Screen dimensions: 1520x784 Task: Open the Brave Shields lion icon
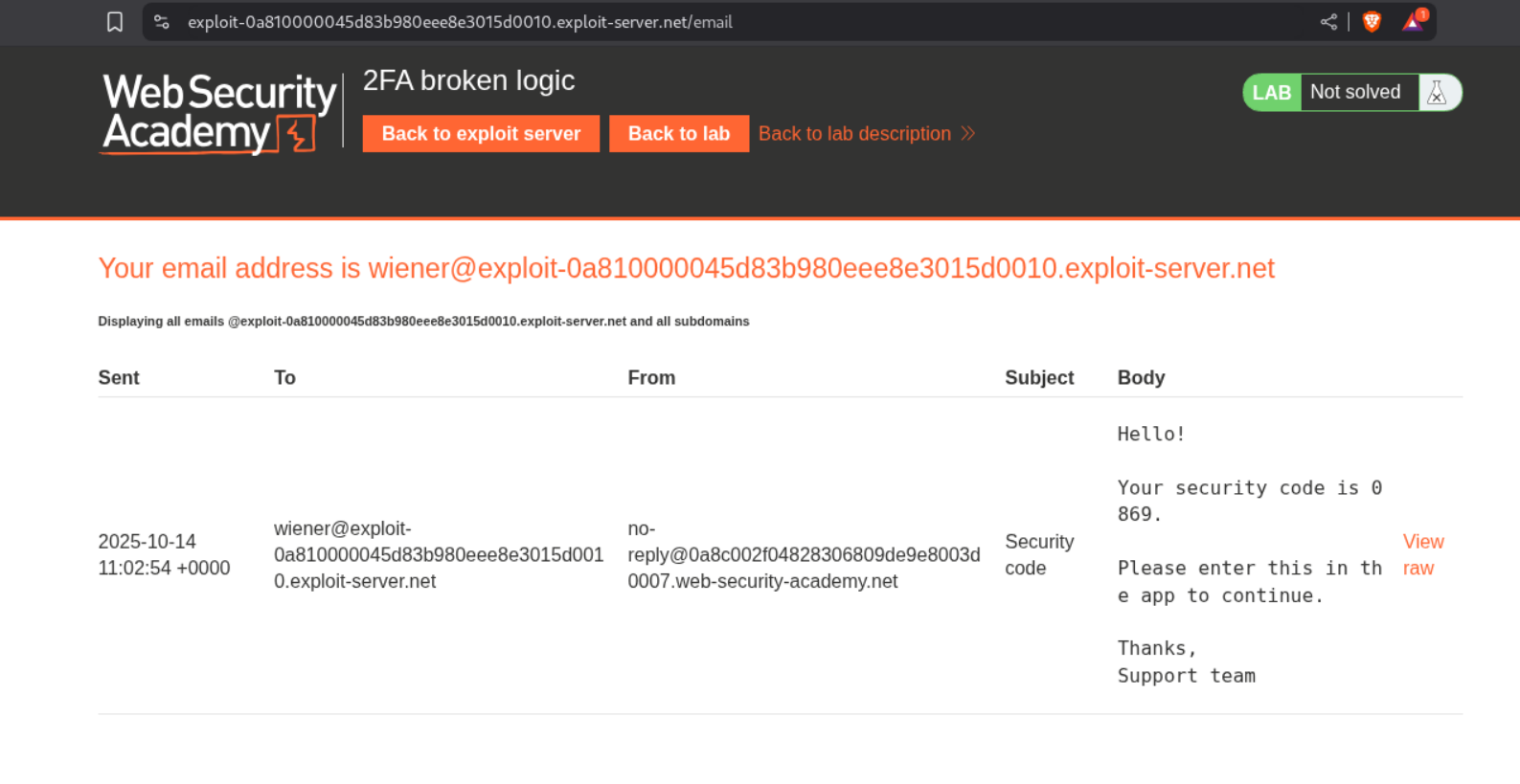point(1372,22)
